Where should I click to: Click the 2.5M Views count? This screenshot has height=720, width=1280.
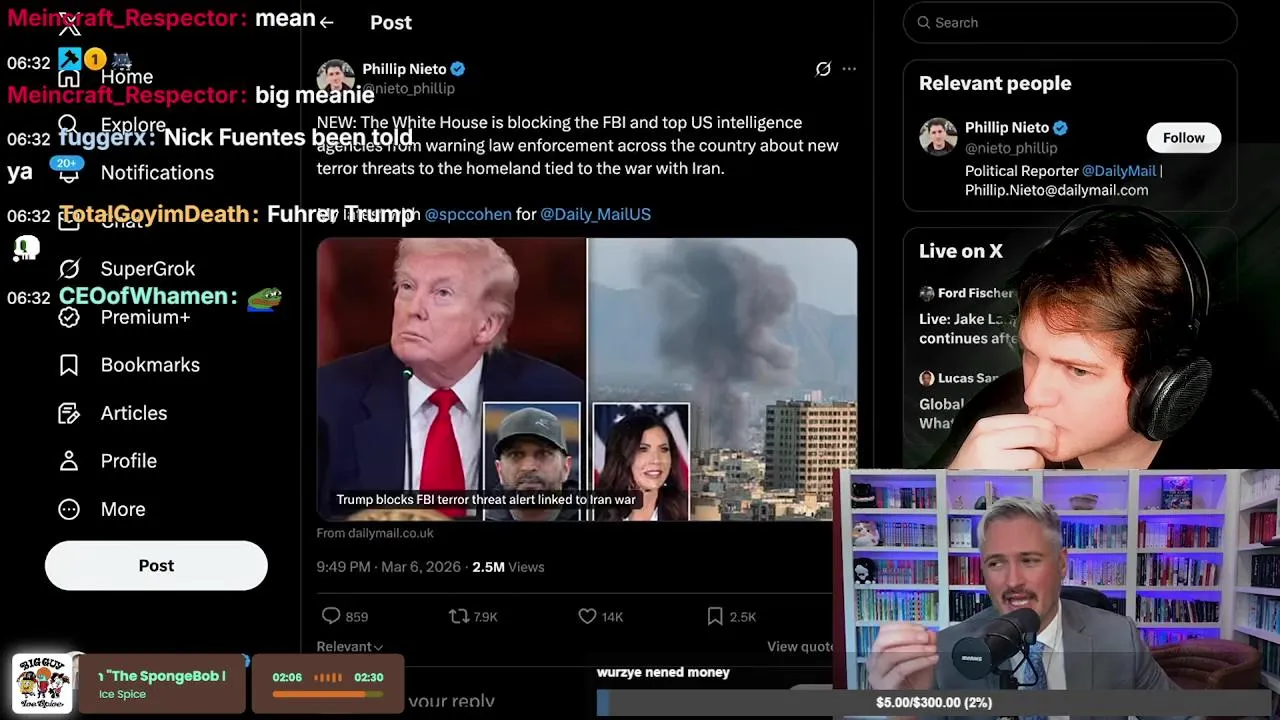tap(508, 567)
